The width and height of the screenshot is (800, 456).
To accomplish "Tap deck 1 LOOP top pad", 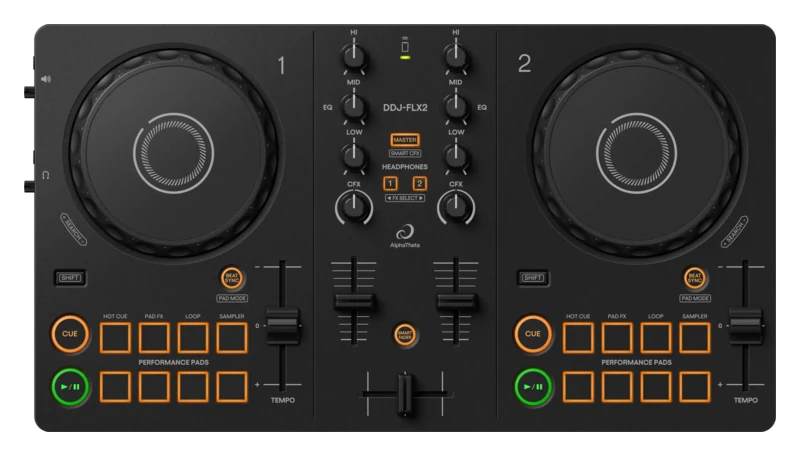I will click(193, 338).
